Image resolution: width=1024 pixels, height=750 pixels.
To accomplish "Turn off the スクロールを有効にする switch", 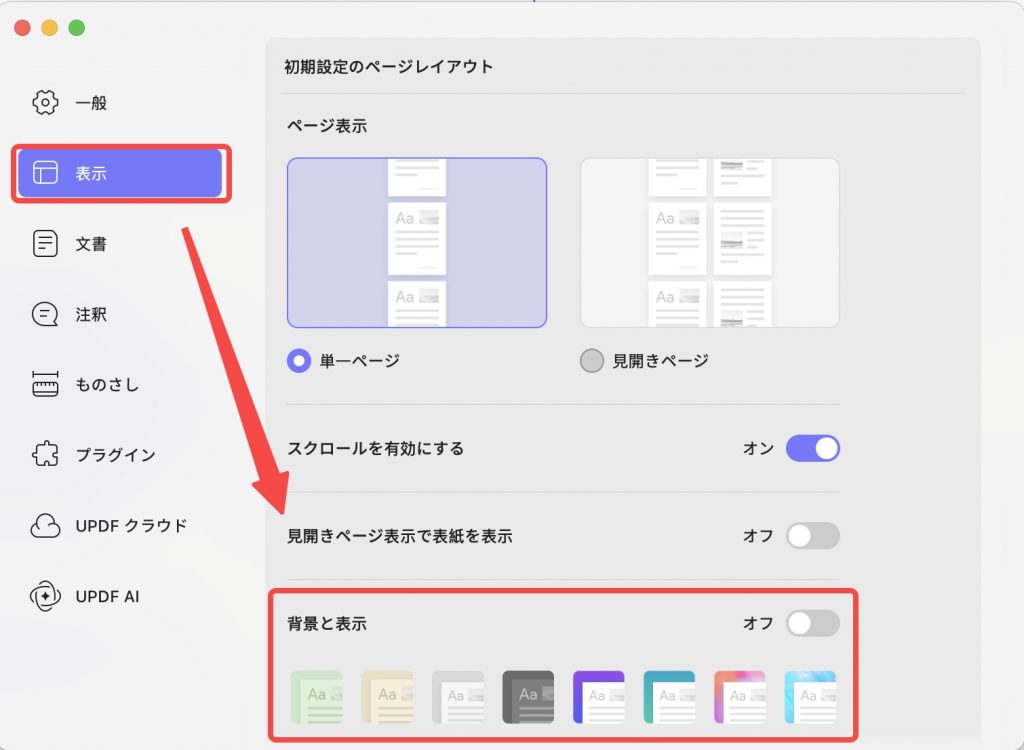I will (812, 448).
